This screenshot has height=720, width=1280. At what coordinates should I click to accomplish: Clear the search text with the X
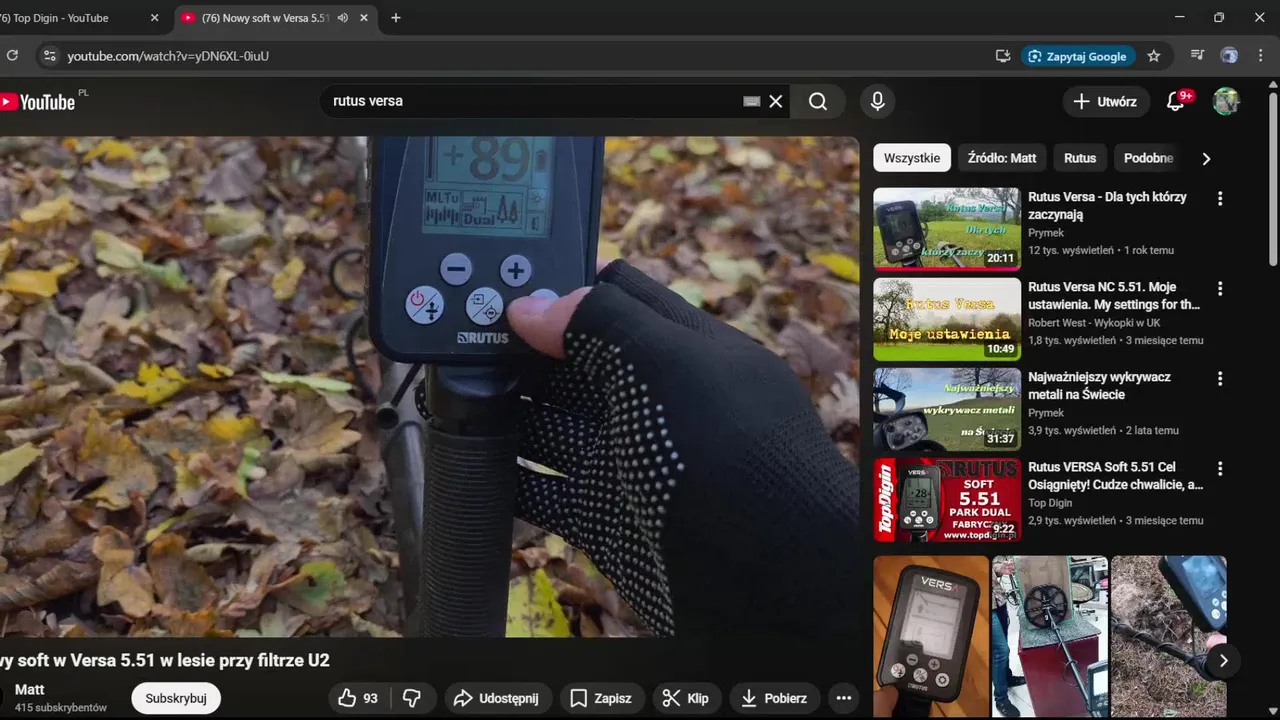[776, 101]
